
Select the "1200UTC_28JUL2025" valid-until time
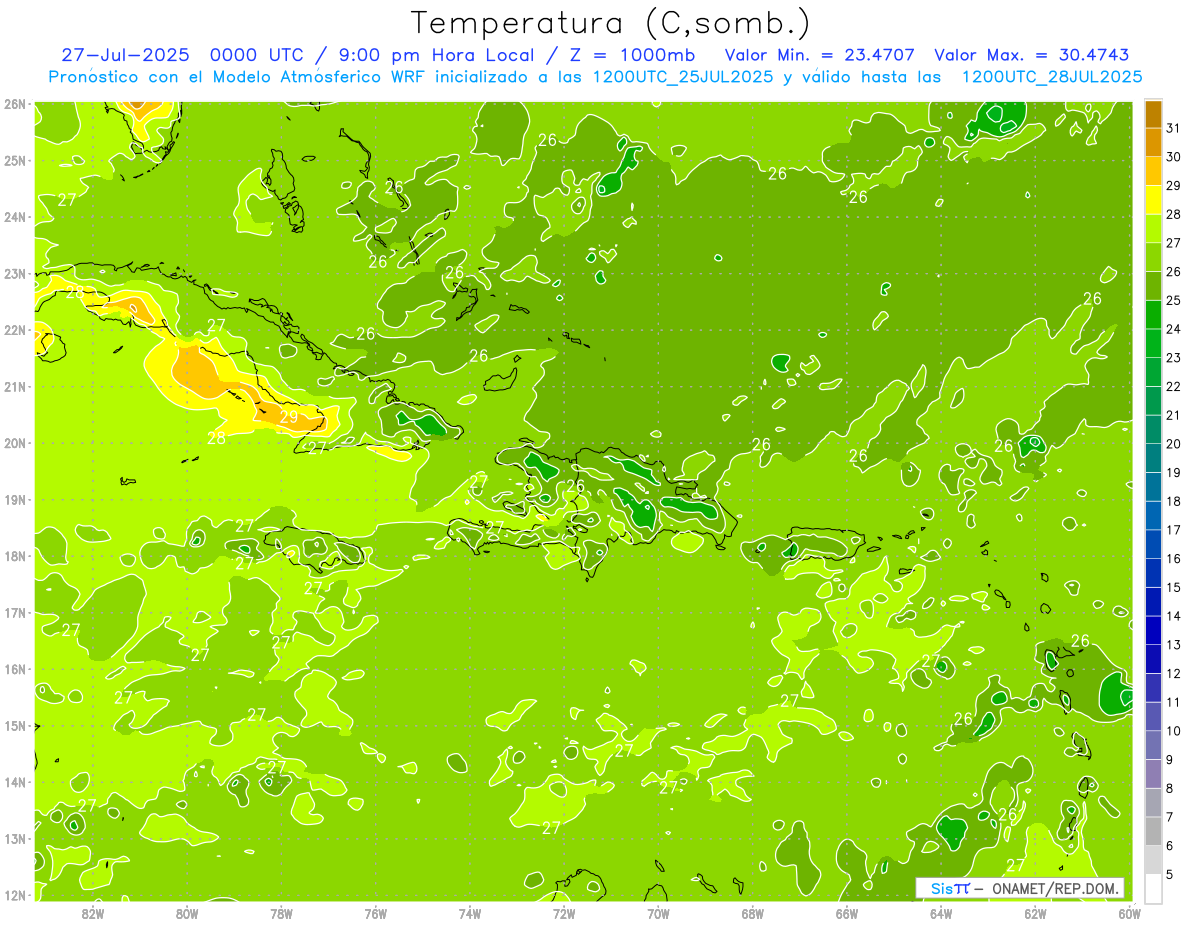pyautogui.click(x=1052, y=76)
